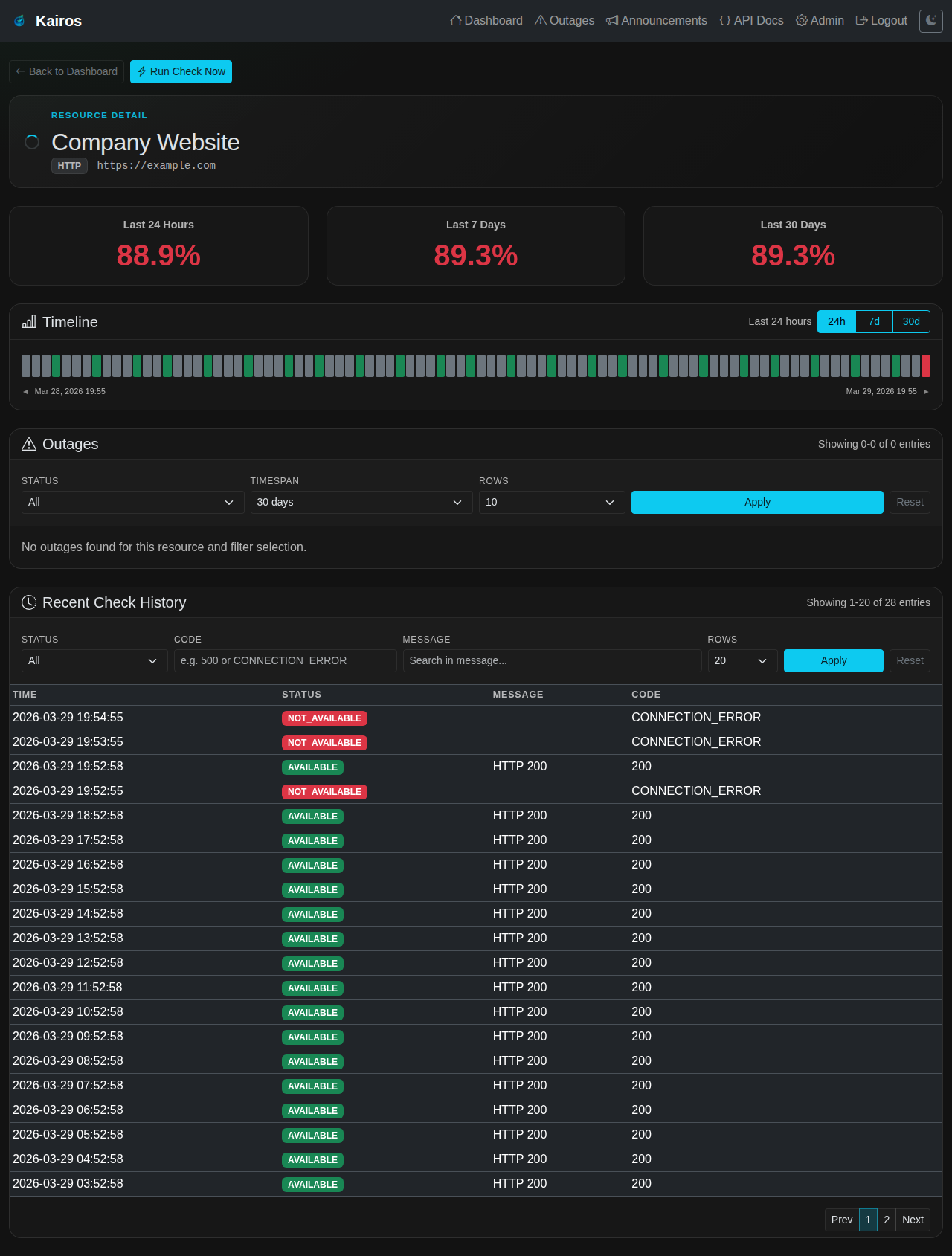Select page 1 in pagination
Viewport: 952px width, 1256px height.
point(868,1220)
